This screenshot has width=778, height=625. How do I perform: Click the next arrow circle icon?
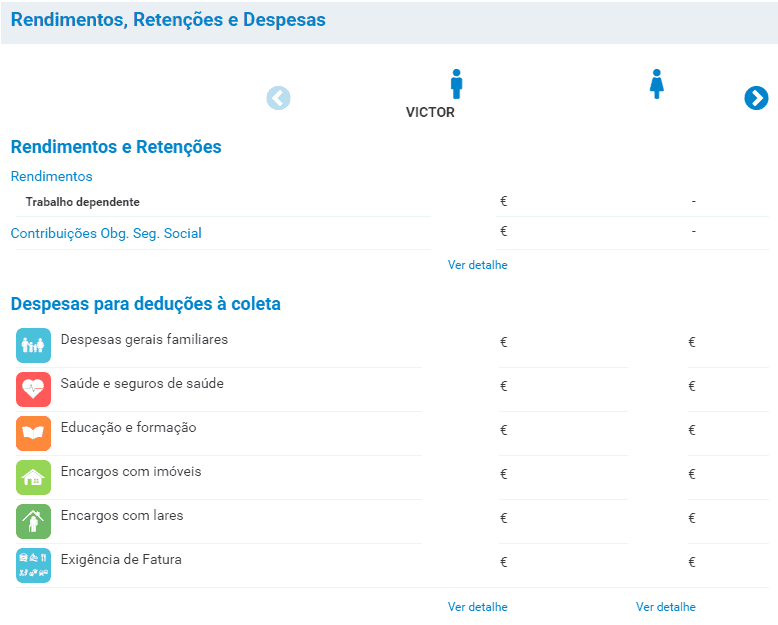click(756, 98)
